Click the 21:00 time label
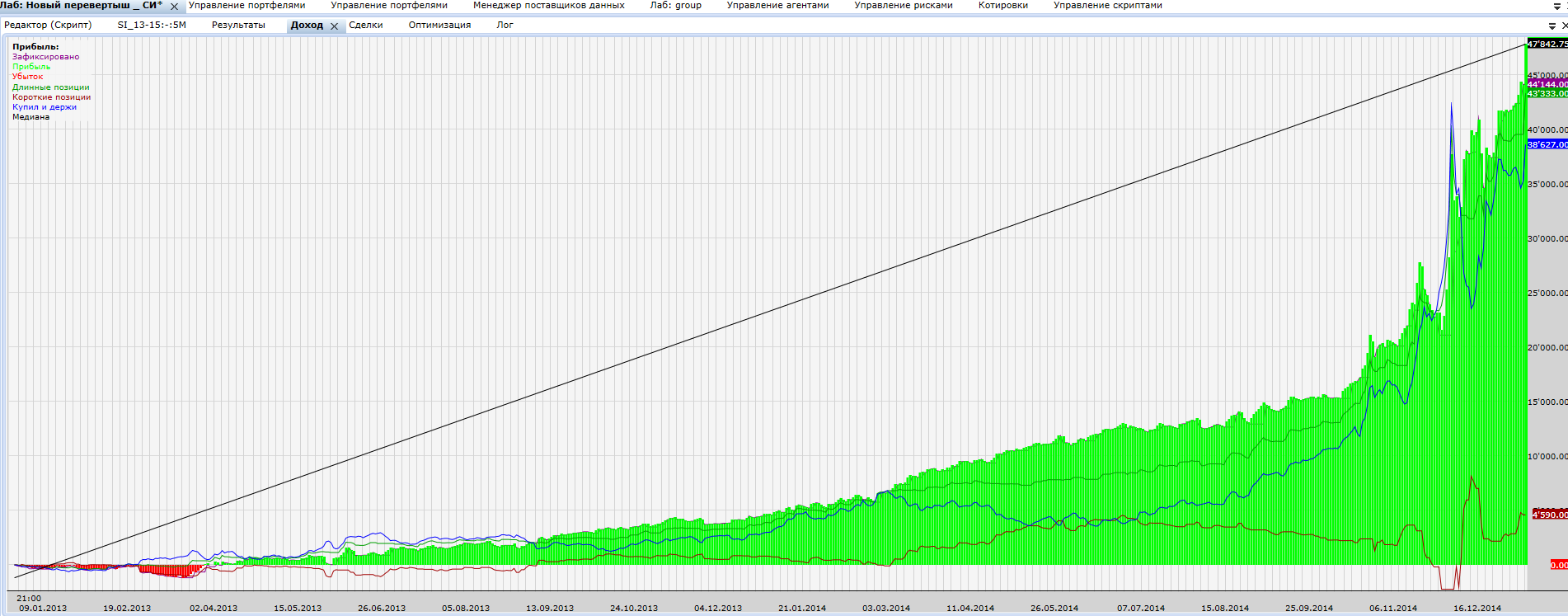1568x616 pixels. pos(29,599)
